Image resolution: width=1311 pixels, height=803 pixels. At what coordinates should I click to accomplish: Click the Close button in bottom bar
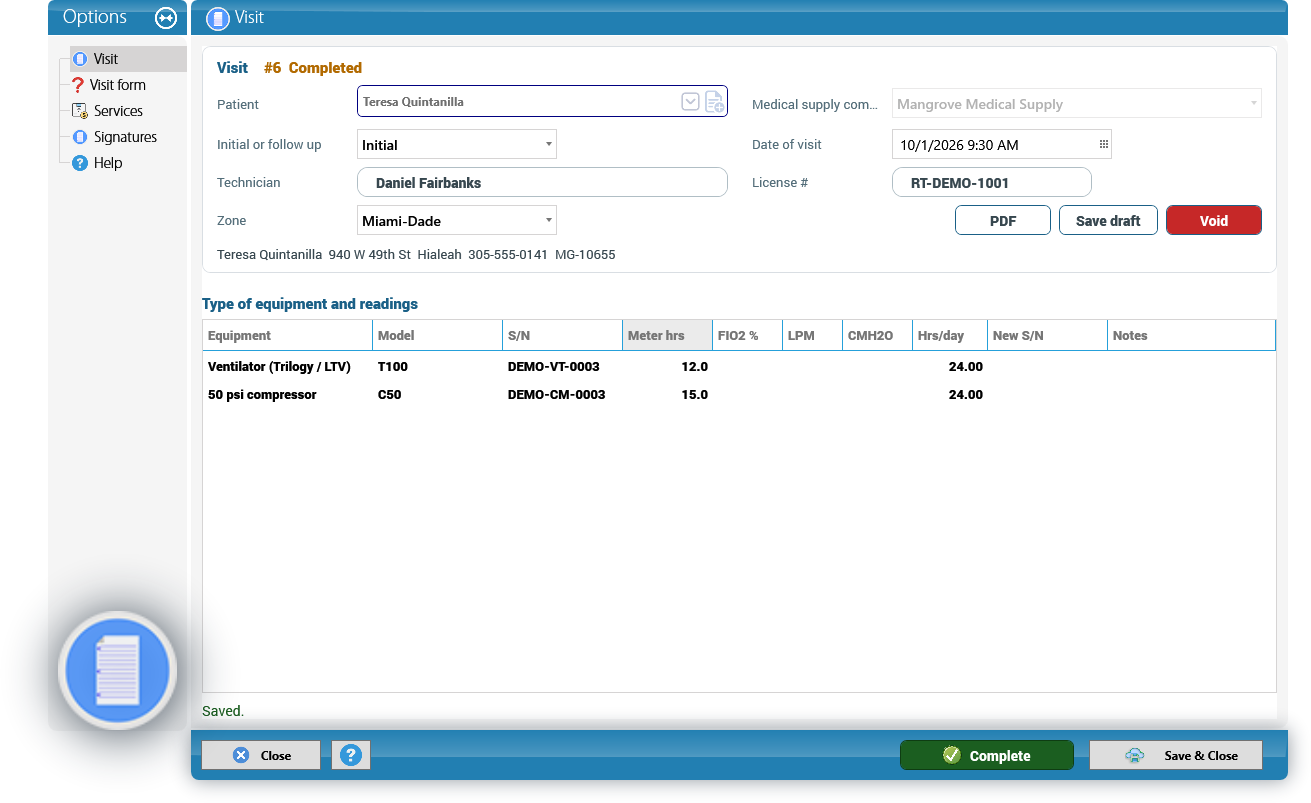coord(261,756)
